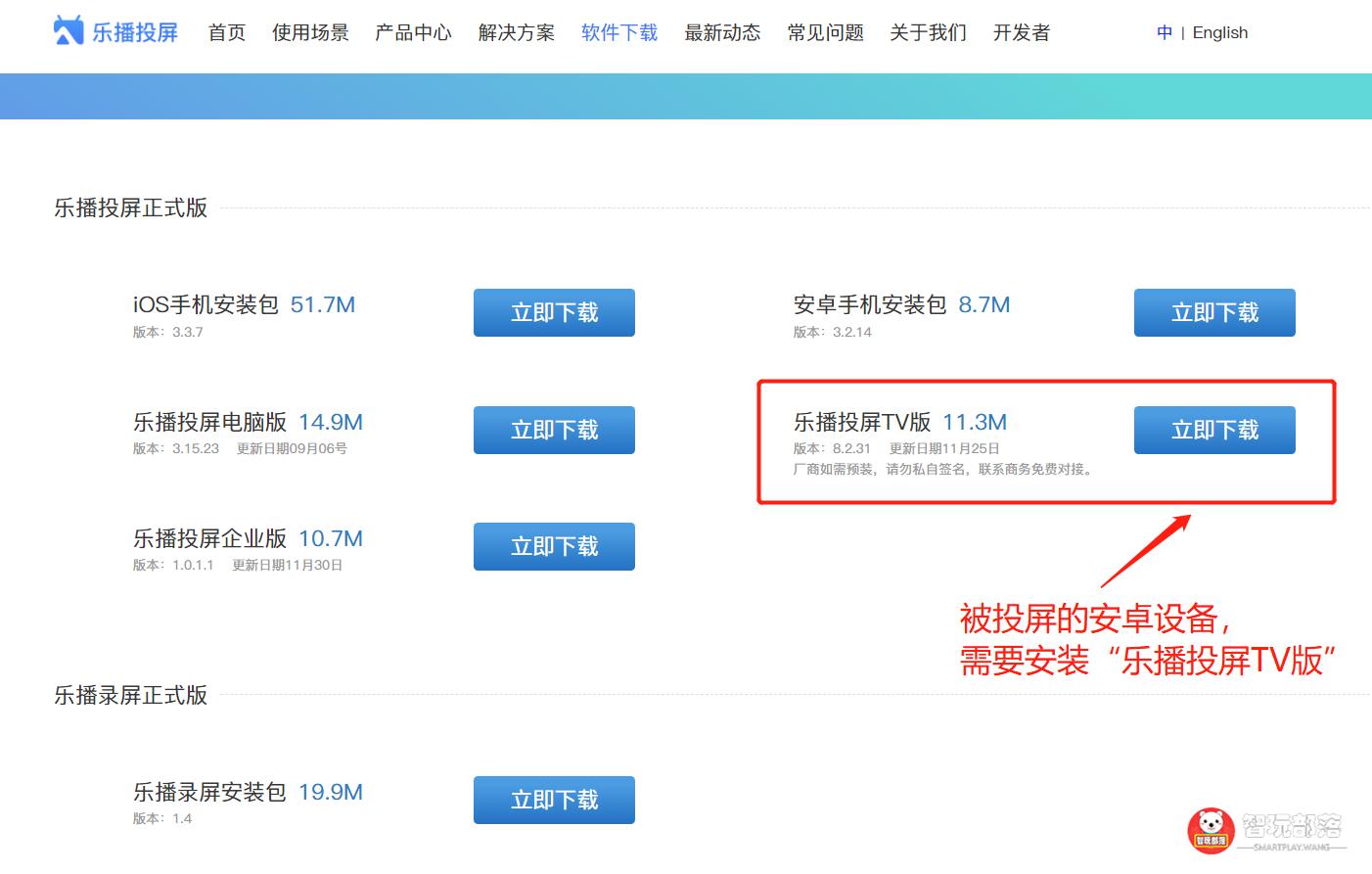Click the 乐播投屏TV版 title text
1372x874 pixels.
[862, 422]
